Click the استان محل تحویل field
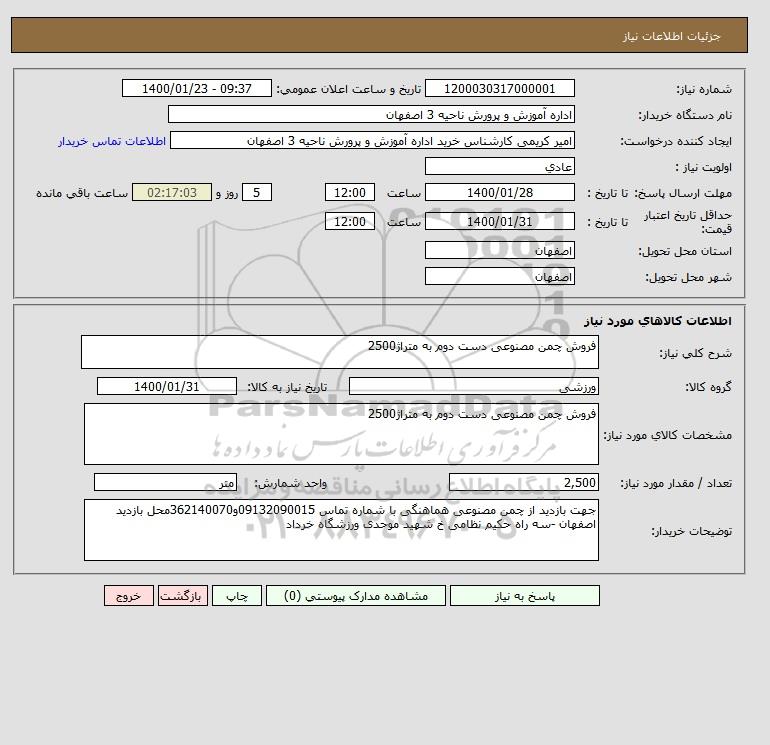770x745 pixels. tap(499, 250)
